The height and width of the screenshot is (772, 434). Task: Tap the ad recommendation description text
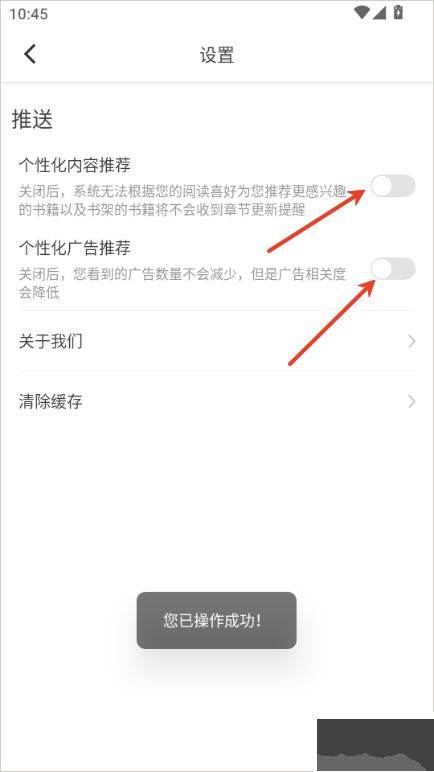183,283
